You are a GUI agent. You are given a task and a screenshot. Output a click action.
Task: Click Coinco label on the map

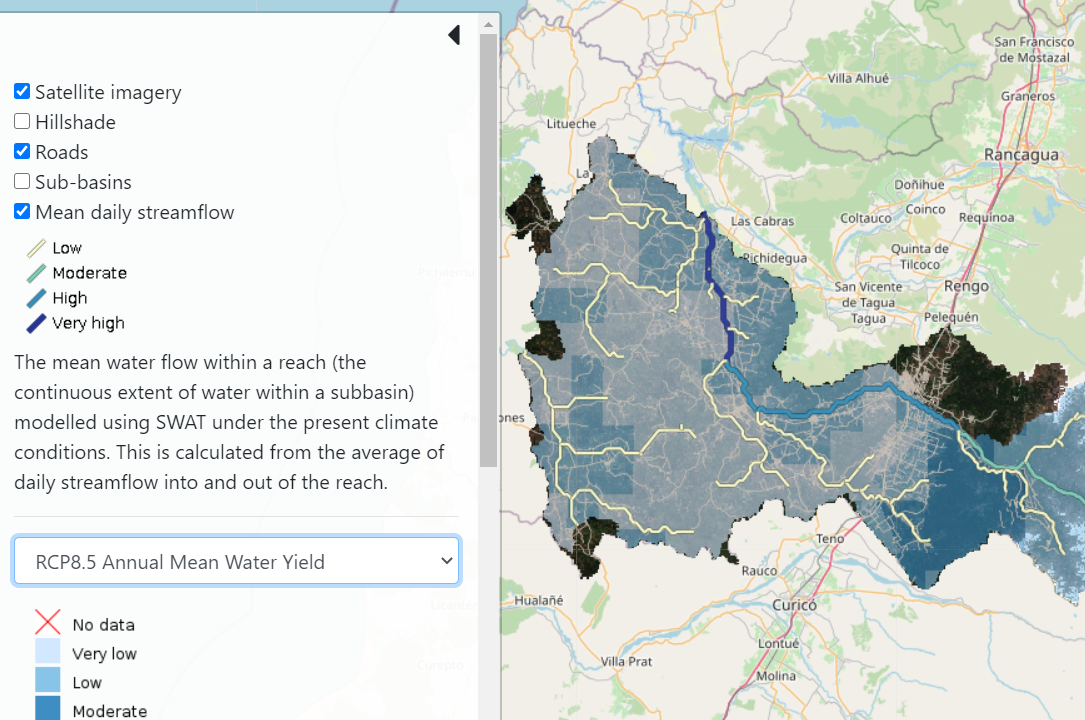click(x=925, y=209)
